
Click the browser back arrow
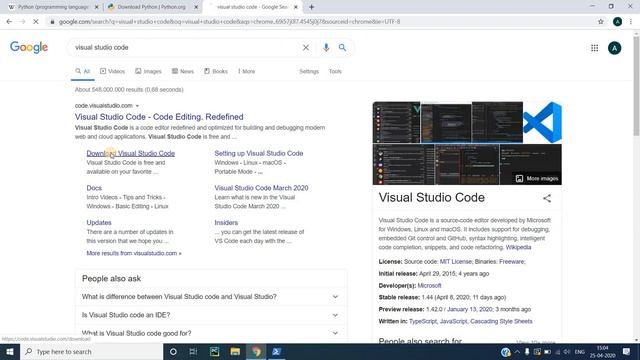[9, 22]
